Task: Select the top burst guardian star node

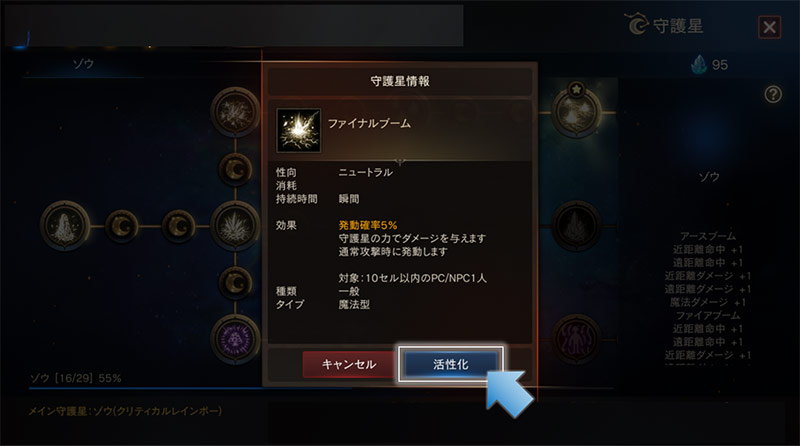Action: coord(235,112)
